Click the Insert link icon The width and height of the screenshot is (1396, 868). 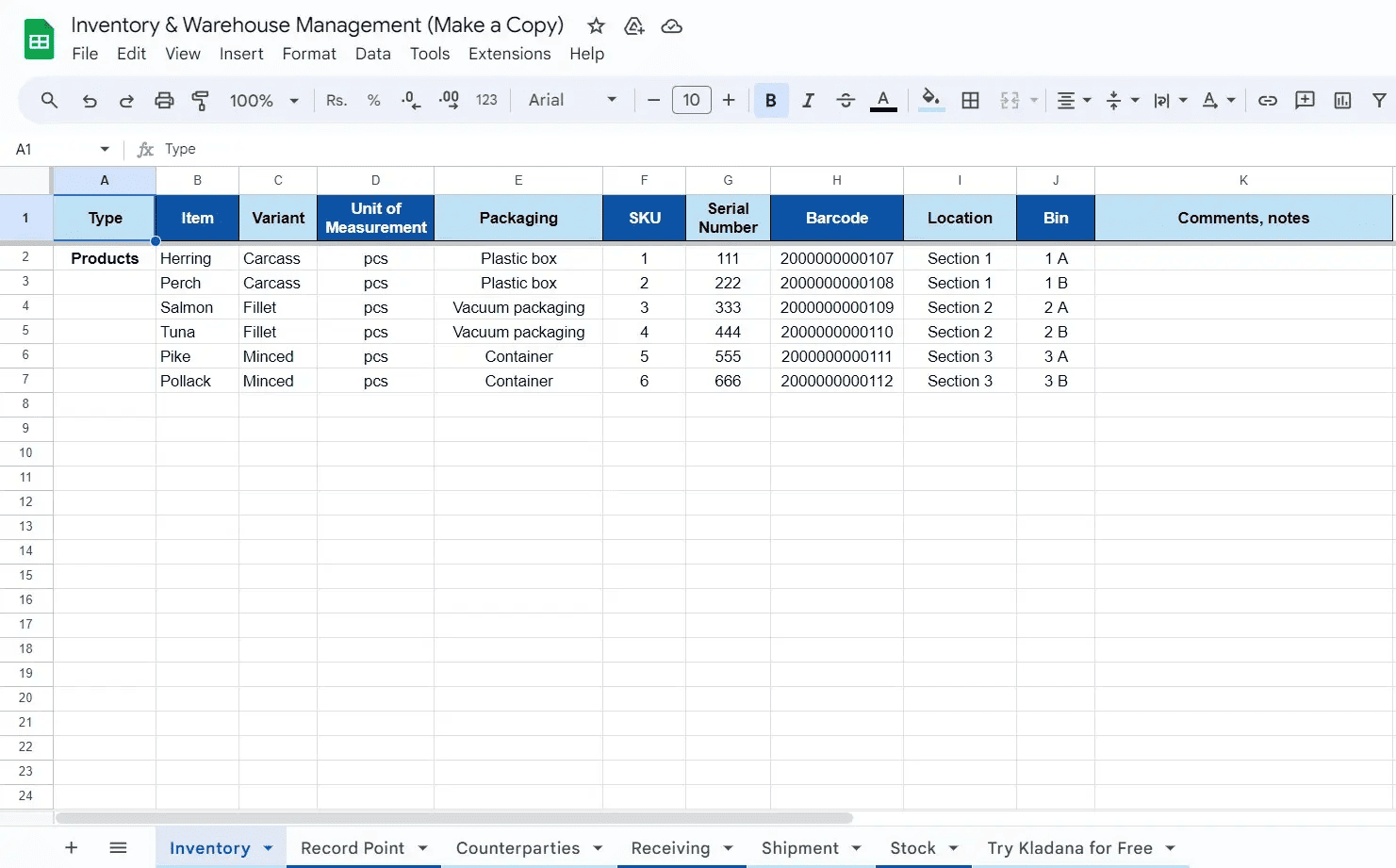tap(1268, 100)
